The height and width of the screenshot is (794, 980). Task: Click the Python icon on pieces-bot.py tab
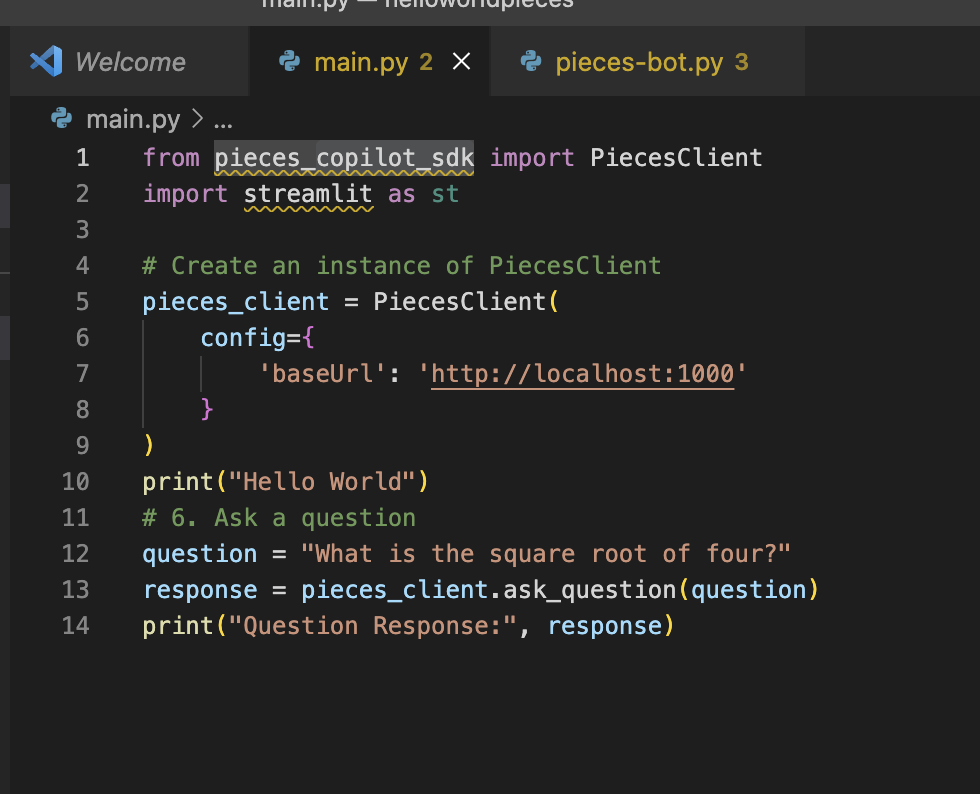click(531, 62)
